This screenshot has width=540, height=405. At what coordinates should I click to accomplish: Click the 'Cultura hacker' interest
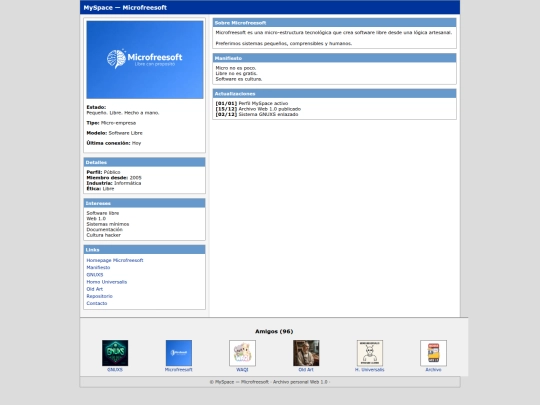pyautogui.click(x=104, y=235)
